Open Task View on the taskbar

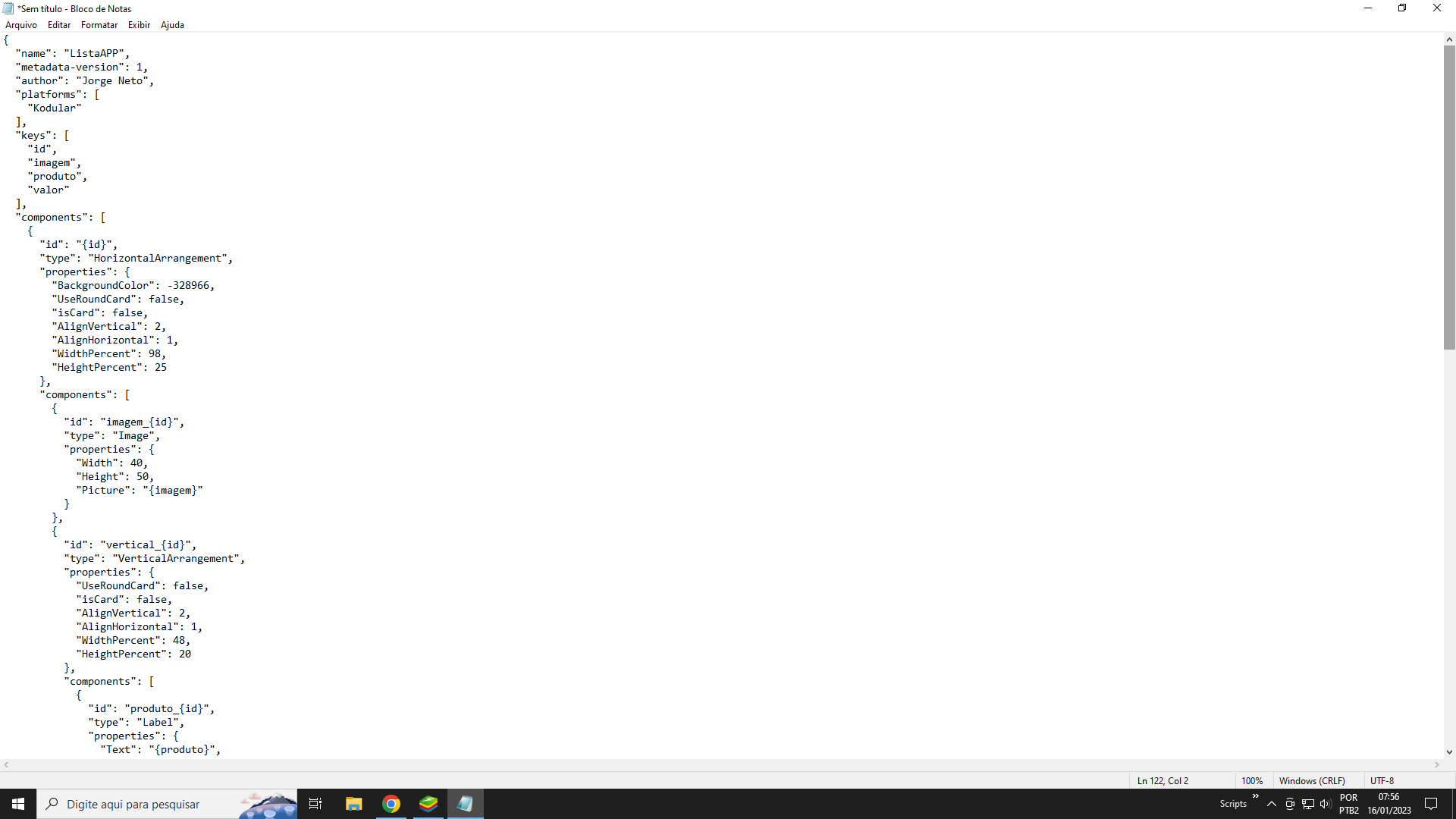(315, 804)
